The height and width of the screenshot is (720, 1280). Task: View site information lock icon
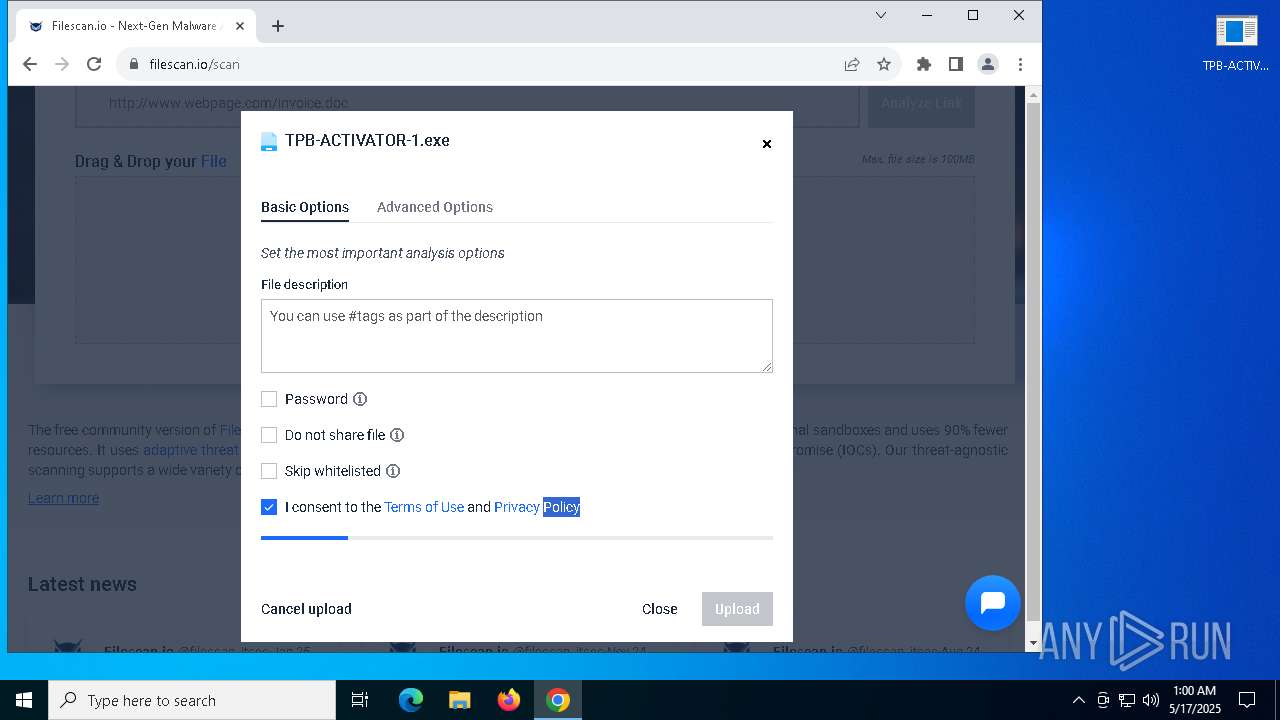click(x=134, y=64)
